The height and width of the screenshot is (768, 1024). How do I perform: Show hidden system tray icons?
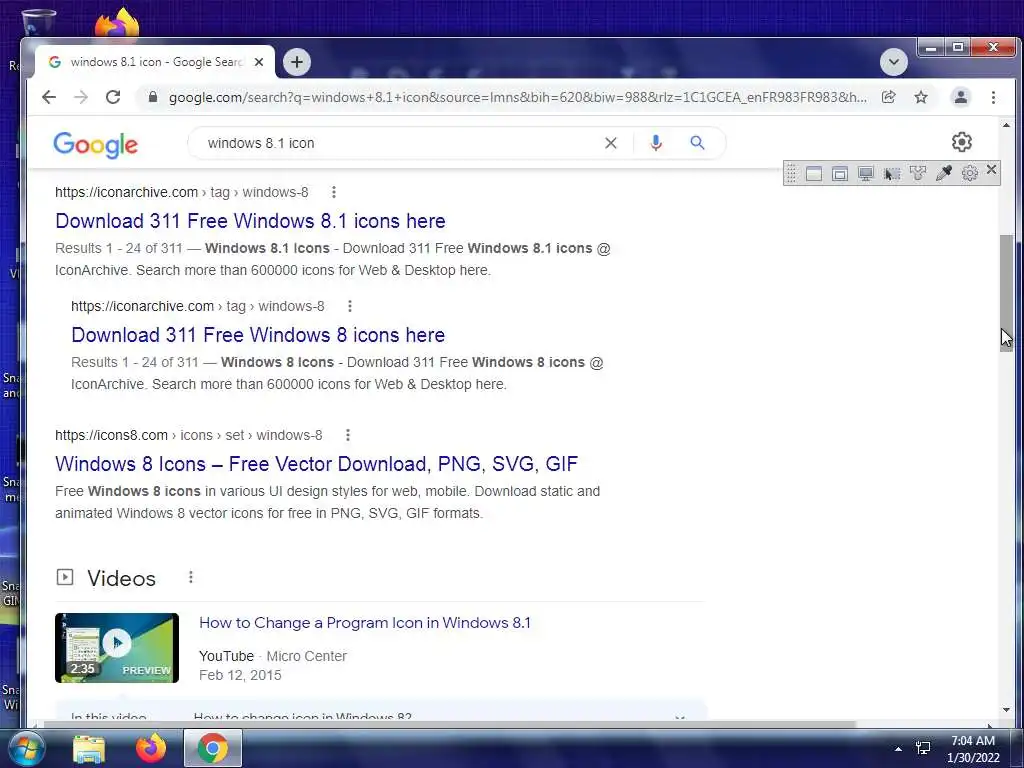click(898, 749)
